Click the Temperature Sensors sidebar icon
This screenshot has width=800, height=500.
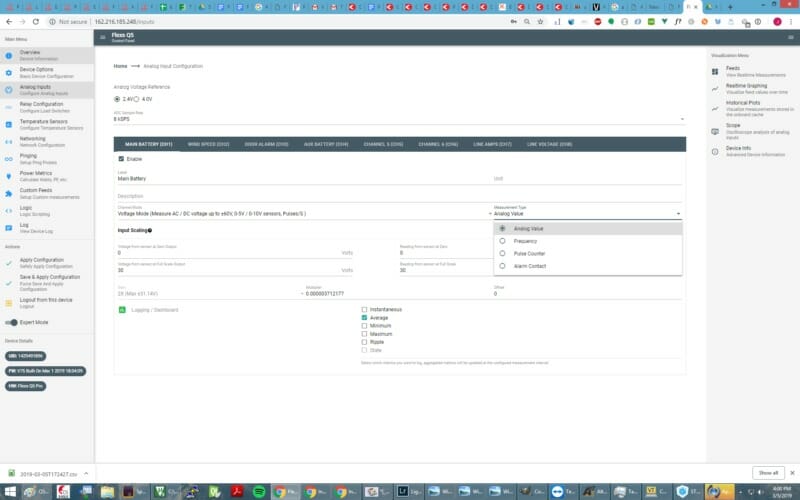[x=8, y=123]
